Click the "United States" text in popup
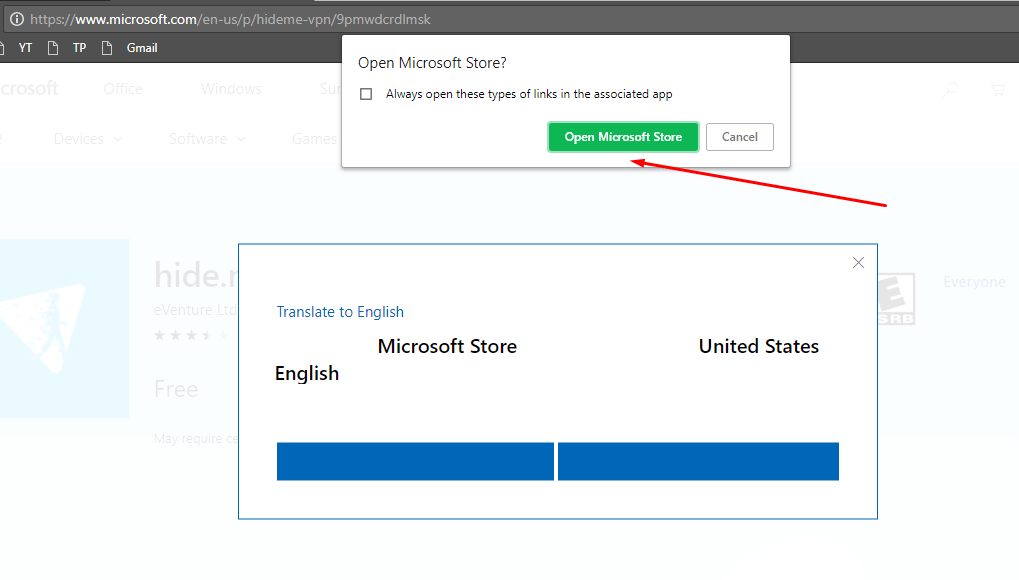 click(x=758, y=347)
